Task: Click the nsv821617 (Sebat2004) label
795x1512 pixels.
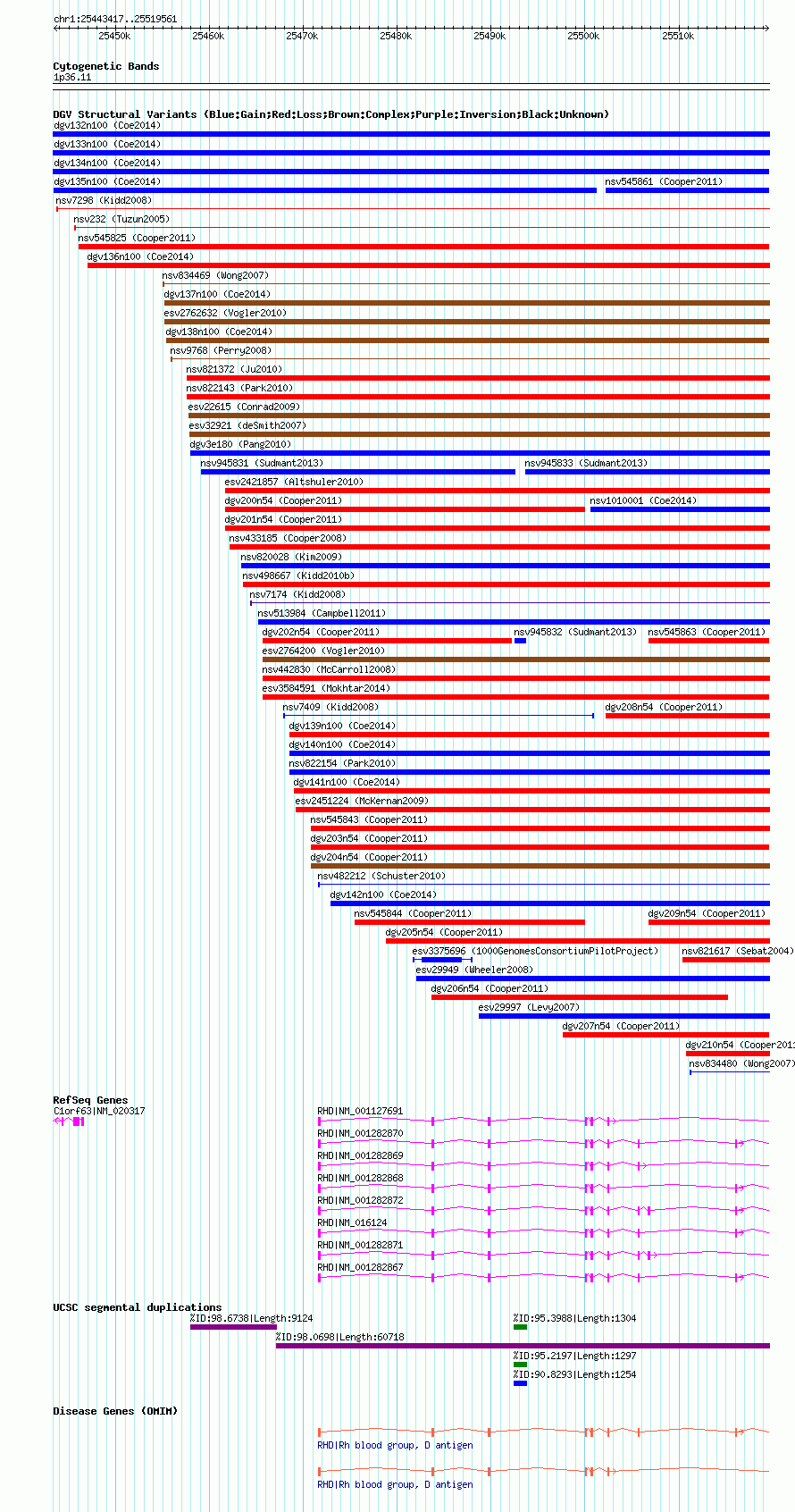Action: point(737,951)
